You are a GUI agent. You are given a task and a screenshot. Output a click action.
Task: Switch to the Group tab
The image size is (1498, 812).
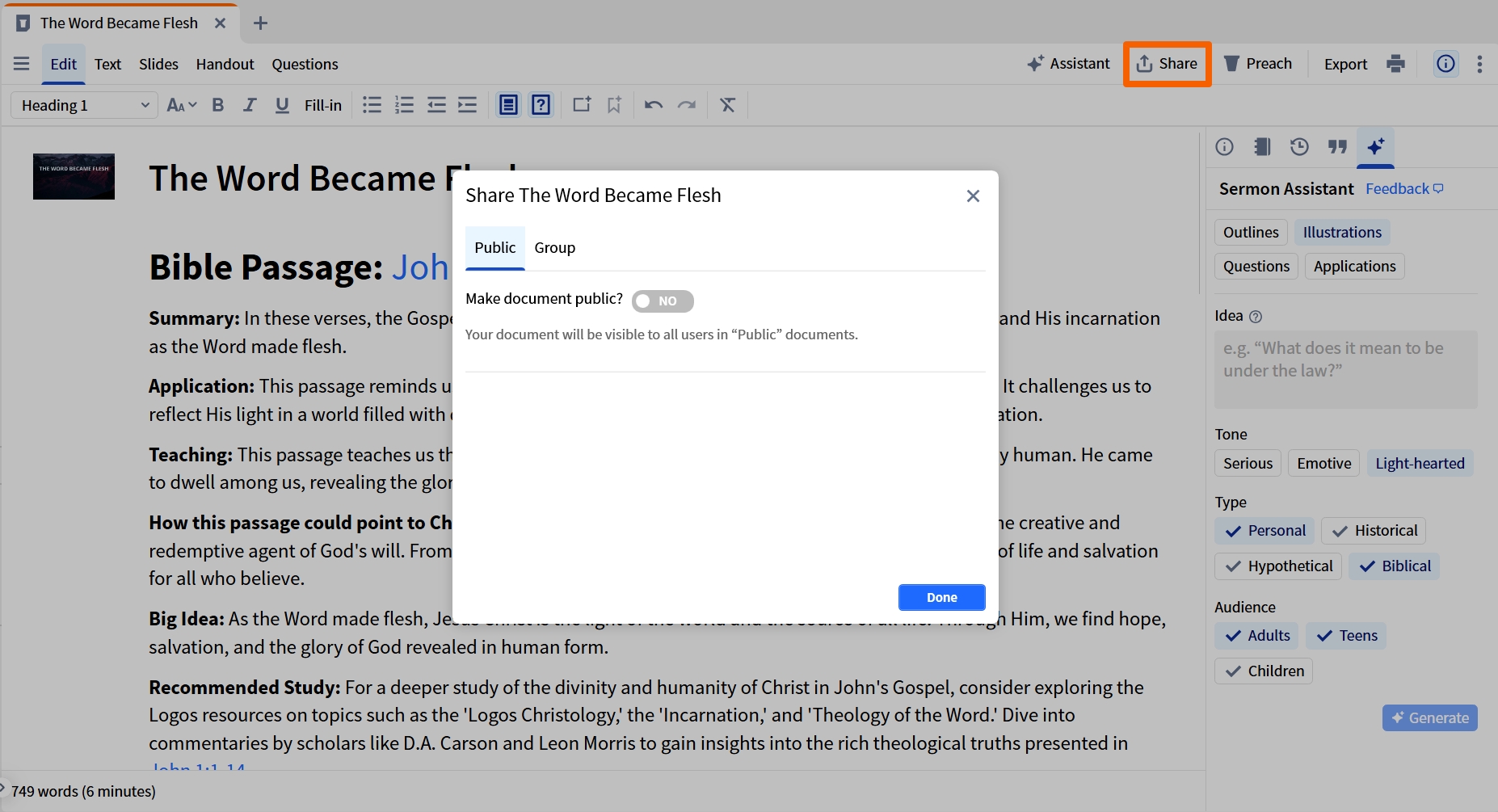554,248
